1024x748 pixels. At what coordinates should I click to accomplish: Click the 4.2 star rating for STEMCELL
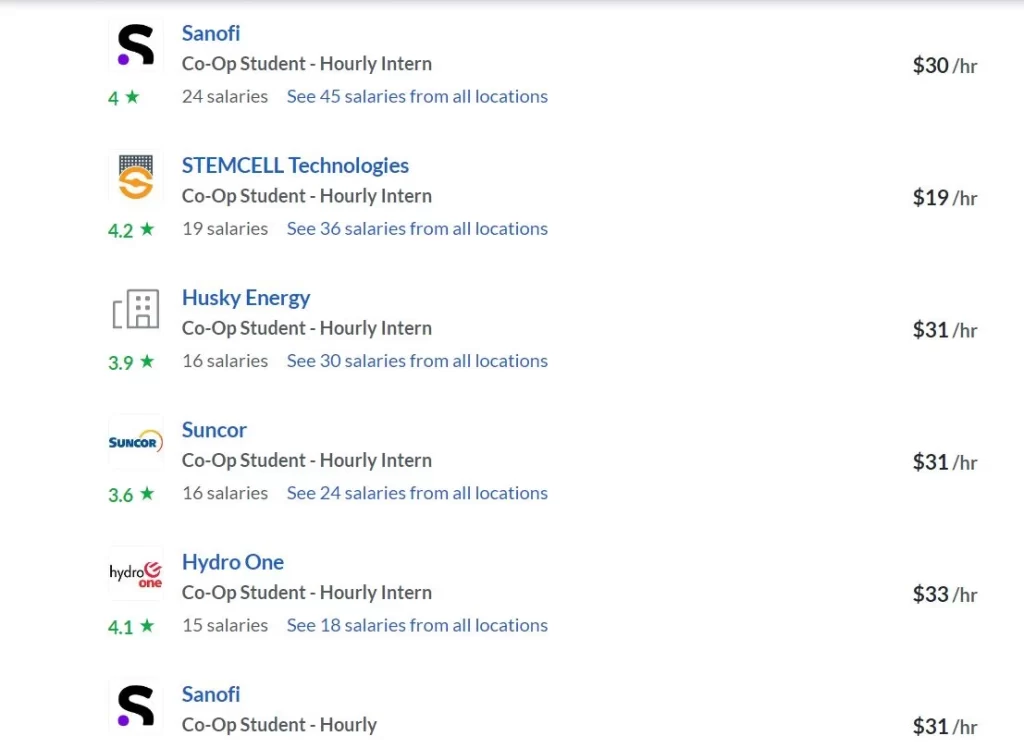[x=131, y=230]
